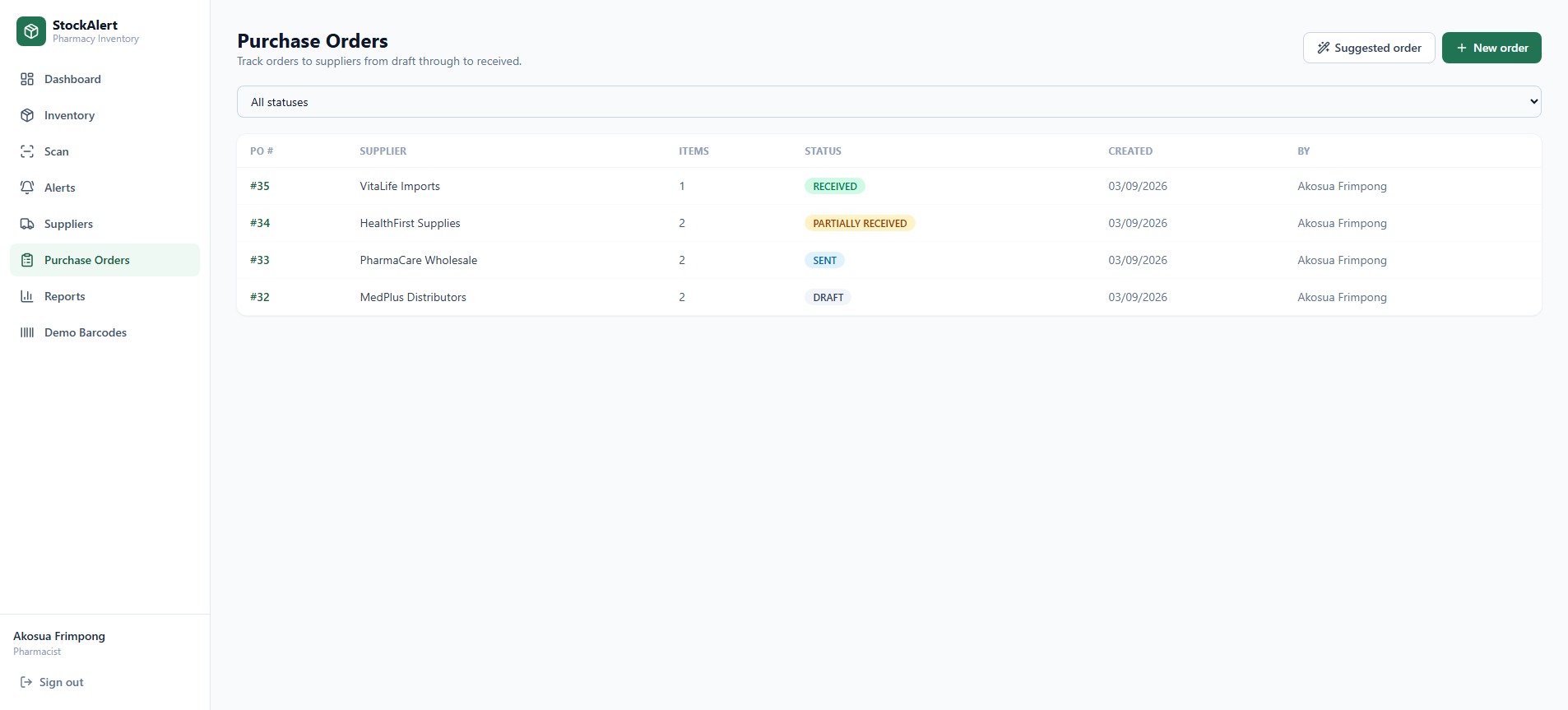Open purchase order #35
The height and width of the screenshot is (710, 1568).
260,186
